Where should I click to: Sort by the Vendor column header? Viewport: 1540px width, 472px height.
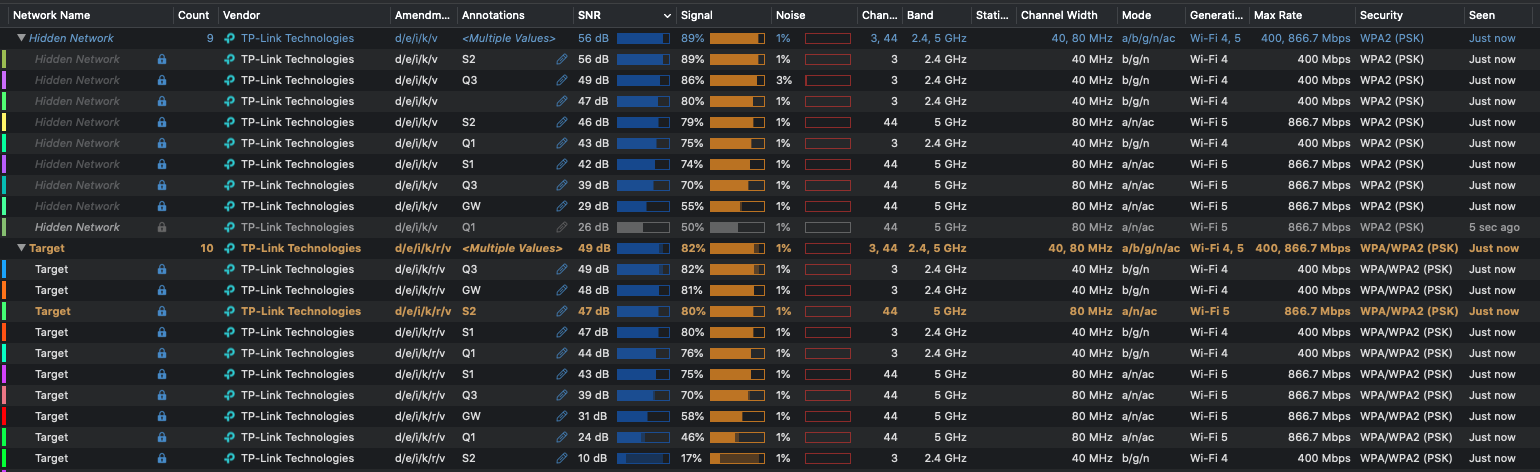(241, 16)
